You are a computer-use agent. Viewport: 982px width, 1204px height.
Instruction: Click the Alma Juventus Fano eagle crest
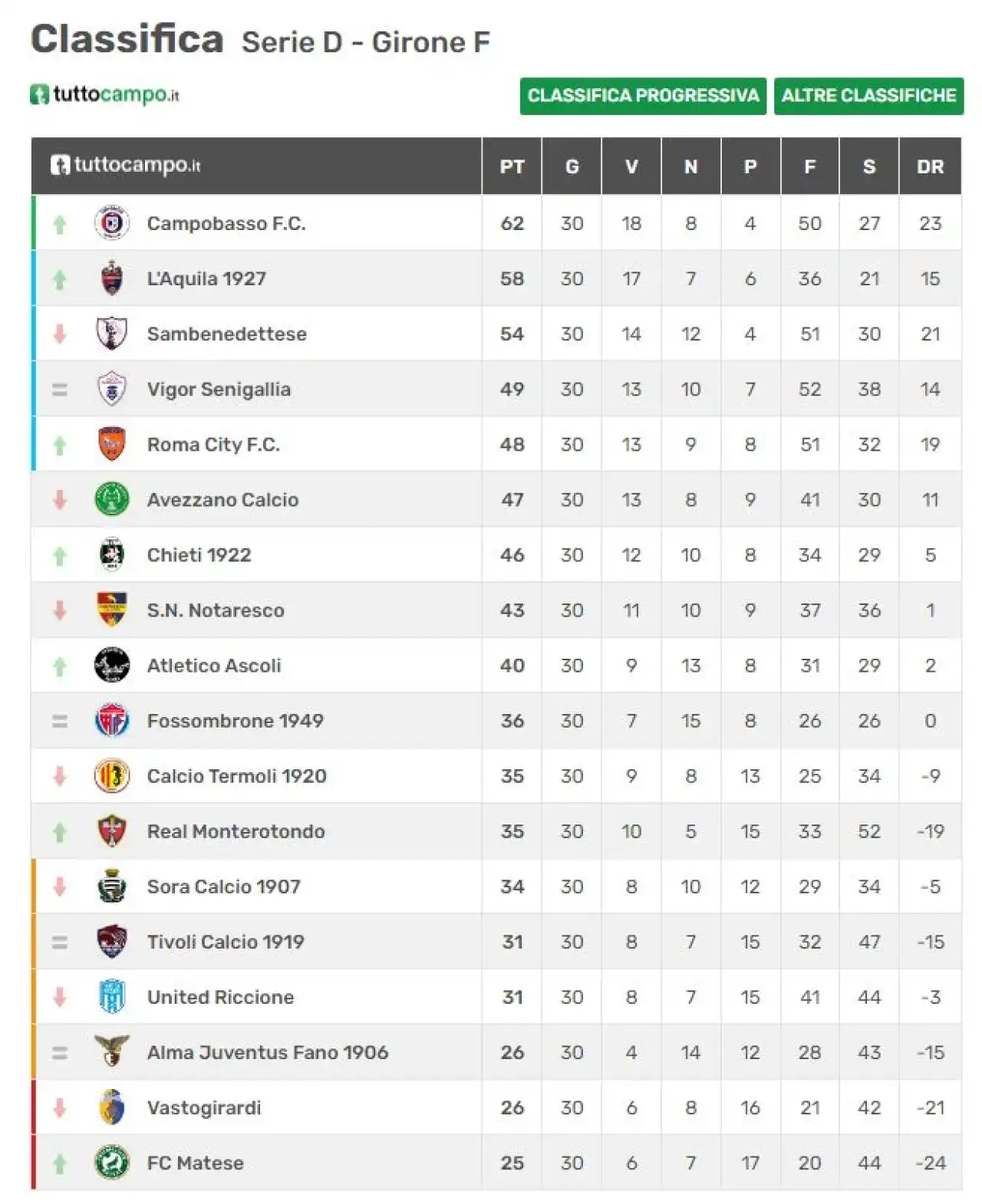coord(112,1051)
